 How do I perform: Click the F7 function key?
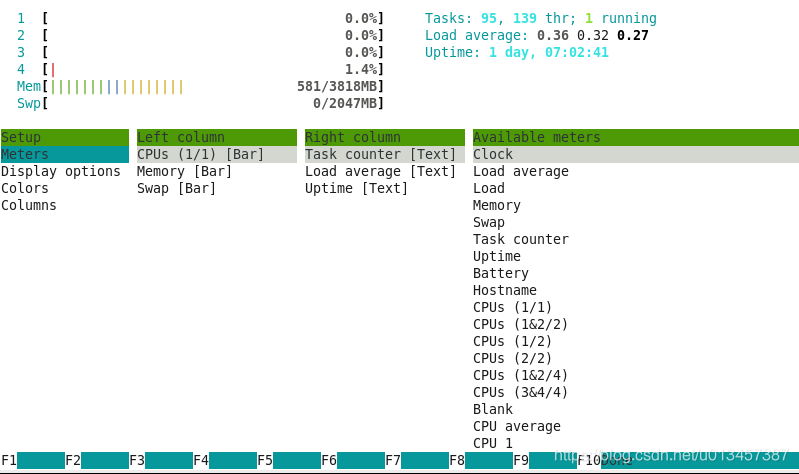coord(417,460)
